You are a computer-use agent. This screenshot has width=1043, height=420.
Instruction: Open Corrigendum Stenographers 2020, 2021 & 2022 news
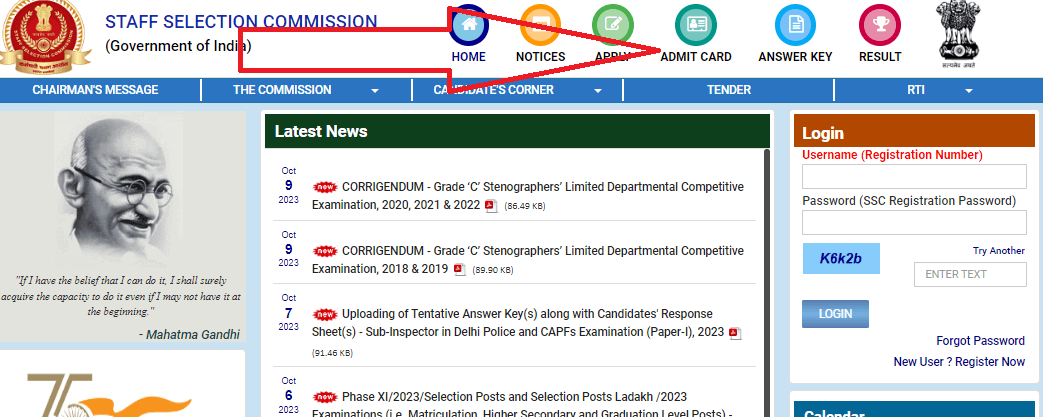coord(527,196)
